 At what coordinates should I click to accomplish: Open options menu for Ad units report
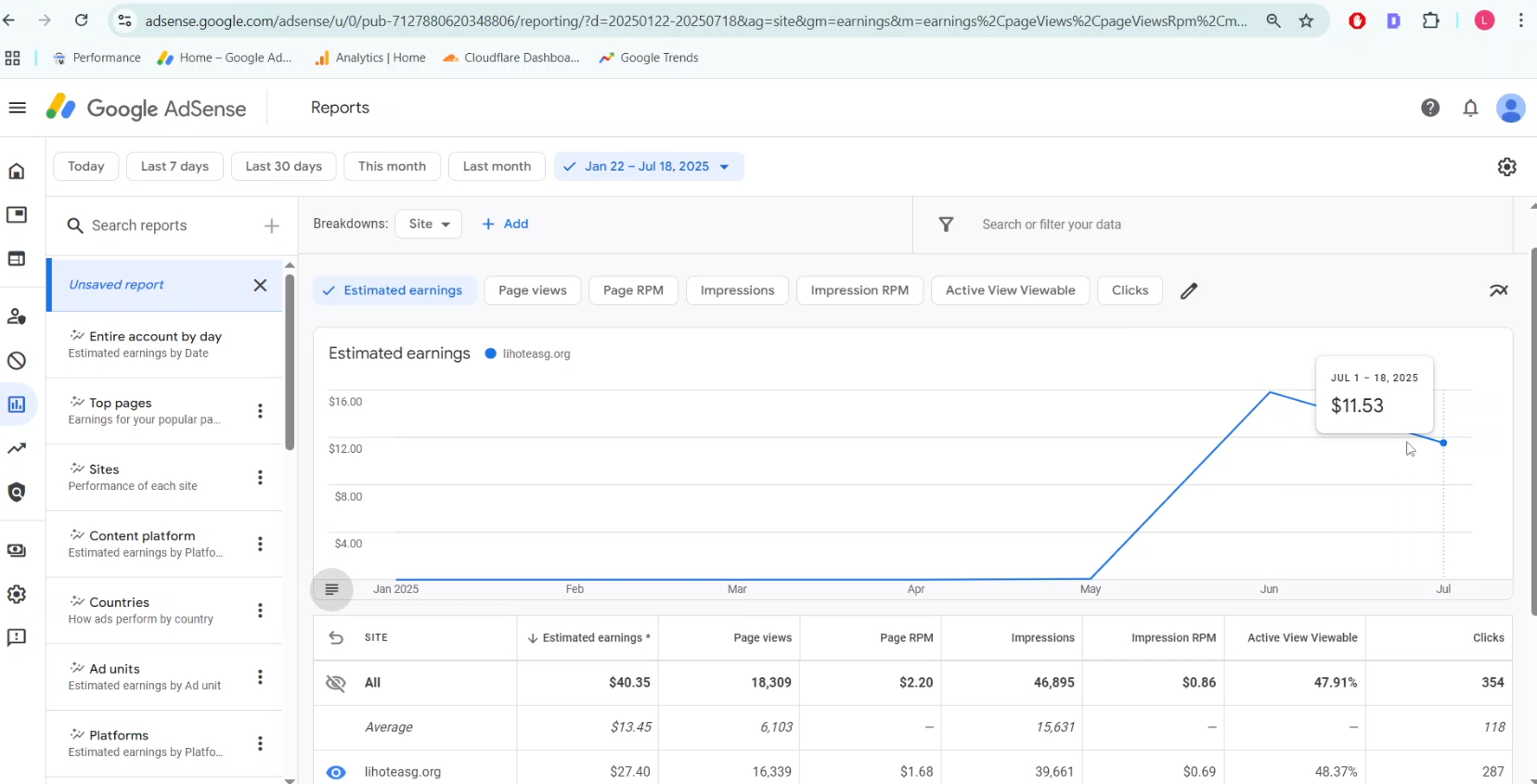(260, 677)
